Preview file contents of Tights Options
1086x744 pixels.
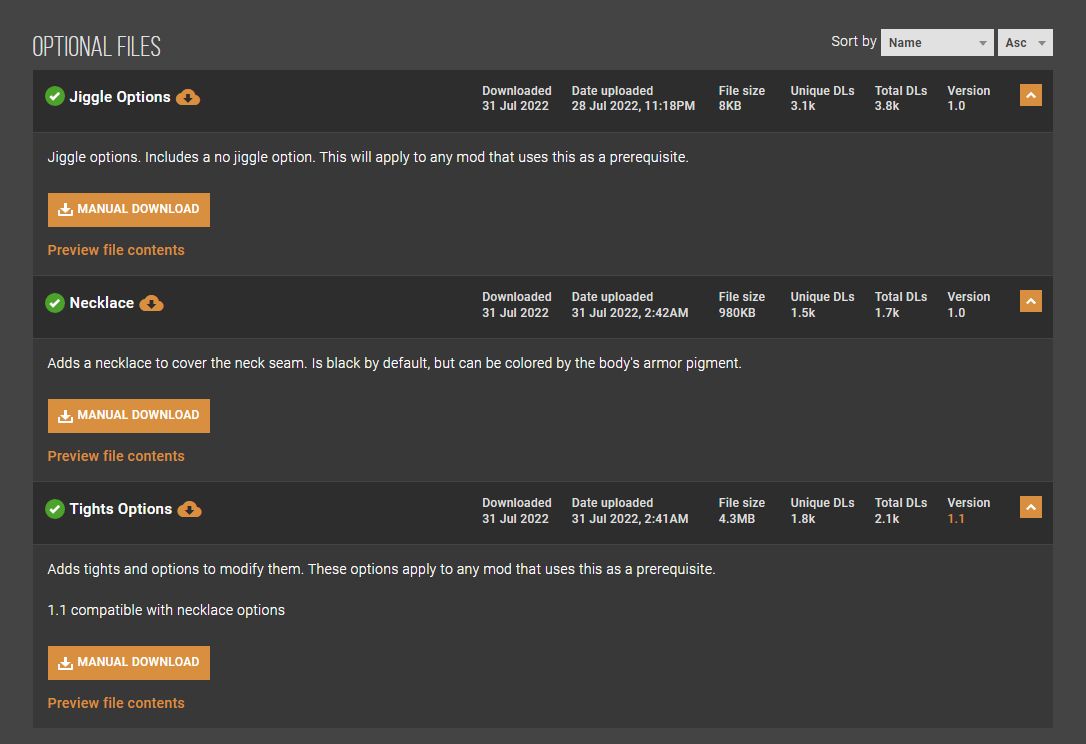pyautogui.click(x=116, y=703)
